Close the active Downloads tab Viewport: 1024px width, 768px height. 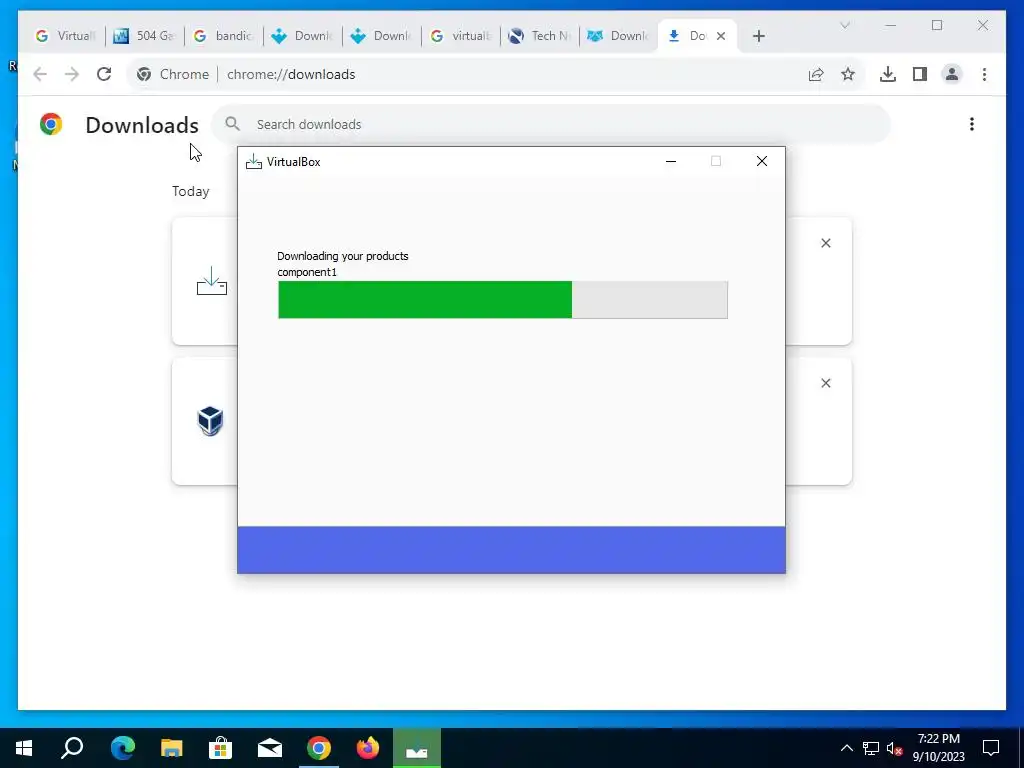tap(721, 36)
